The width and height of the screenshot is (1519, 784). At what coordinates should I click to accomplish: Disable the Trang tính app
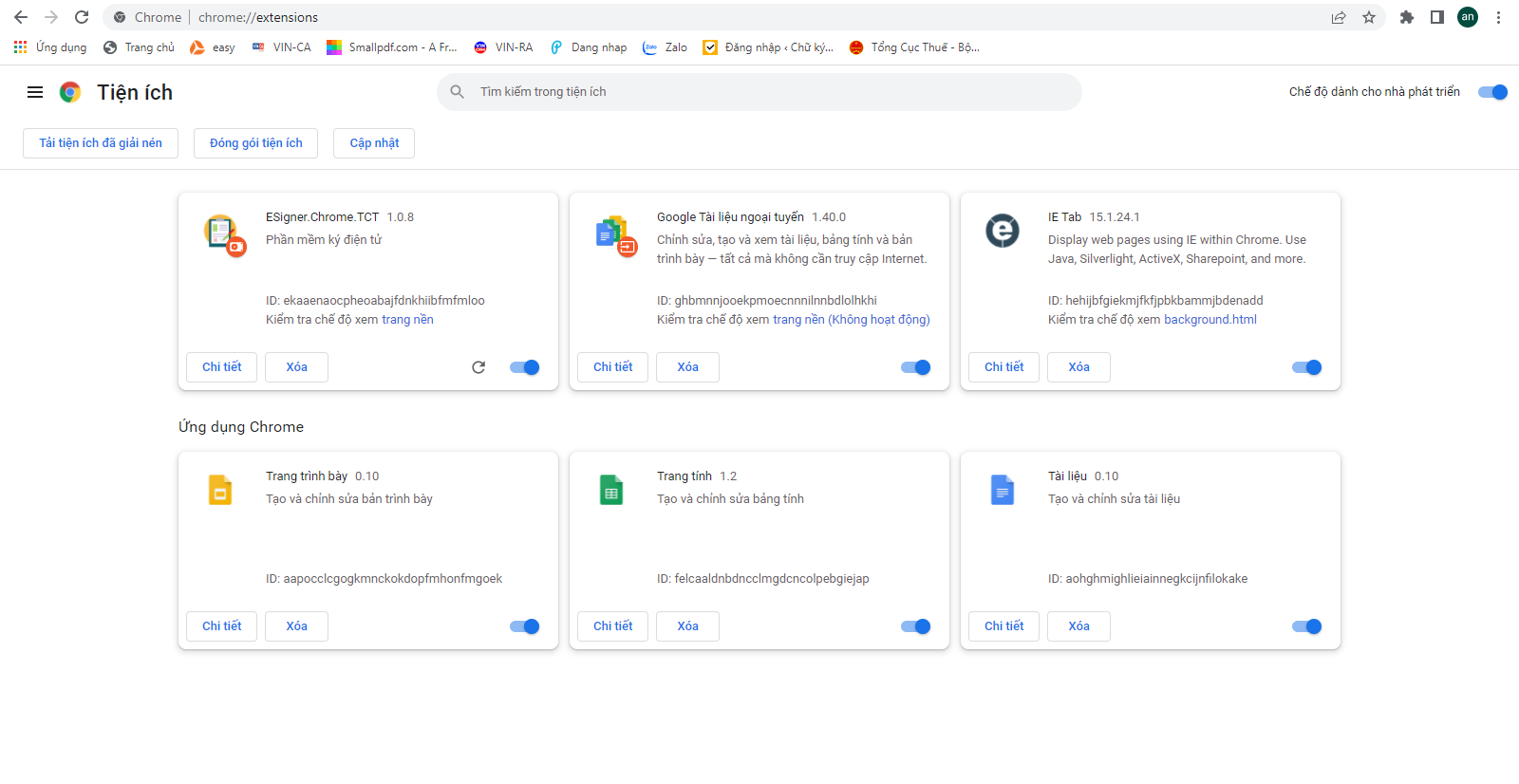[915, 626]
